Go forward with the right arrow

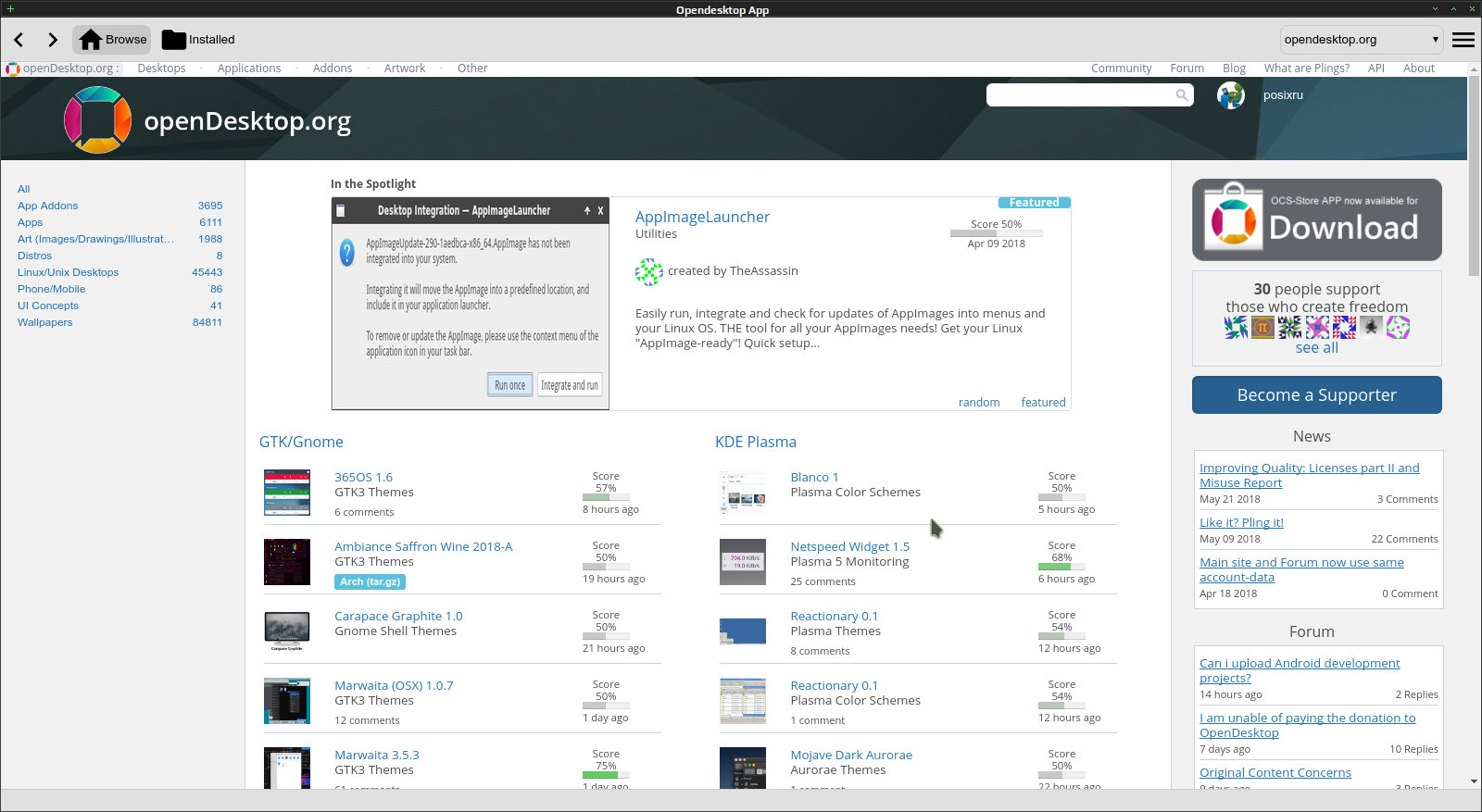[x=53, y=40]
